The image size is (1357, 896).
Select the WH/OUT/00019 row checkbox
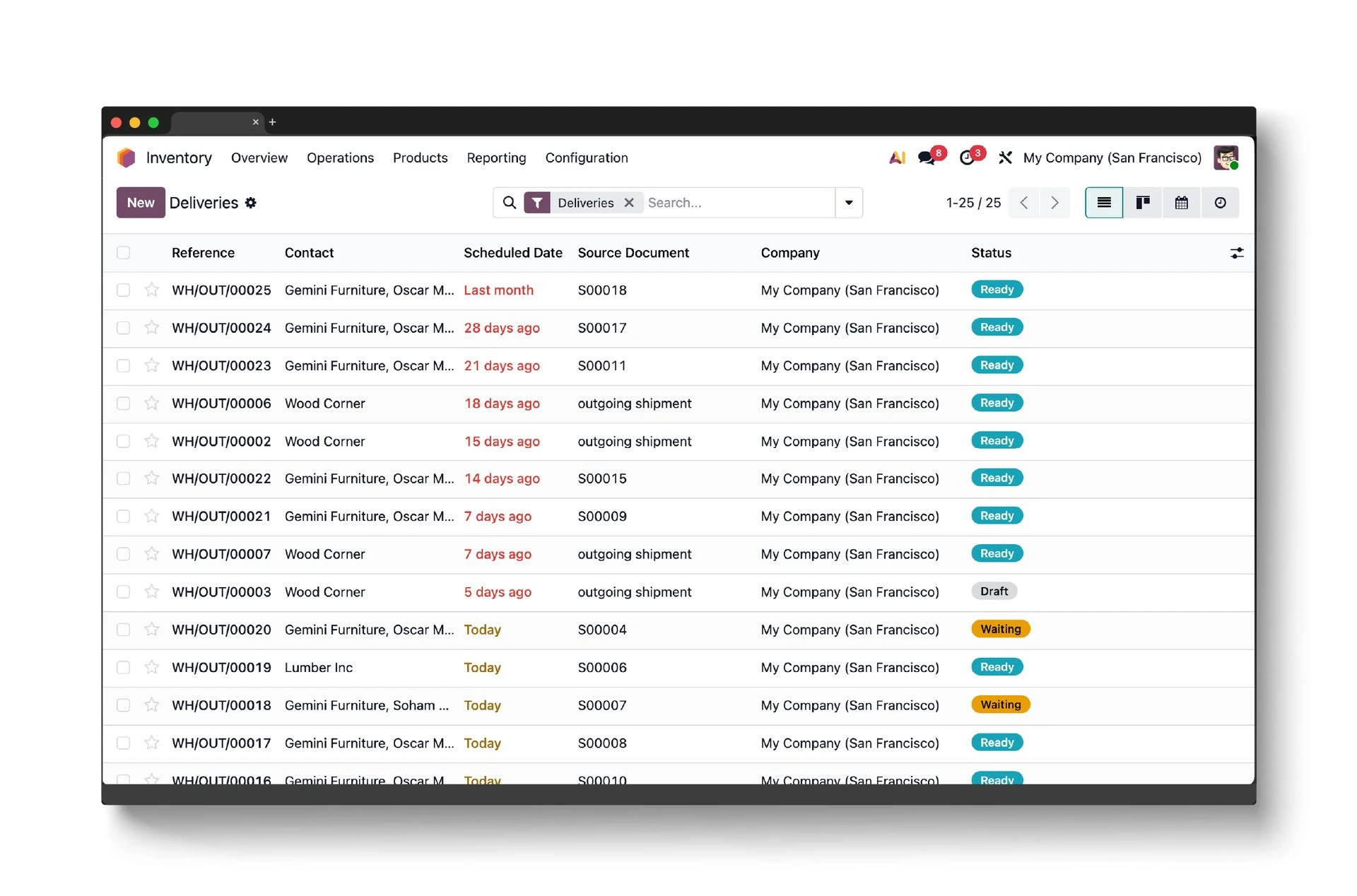pos(124,667)
